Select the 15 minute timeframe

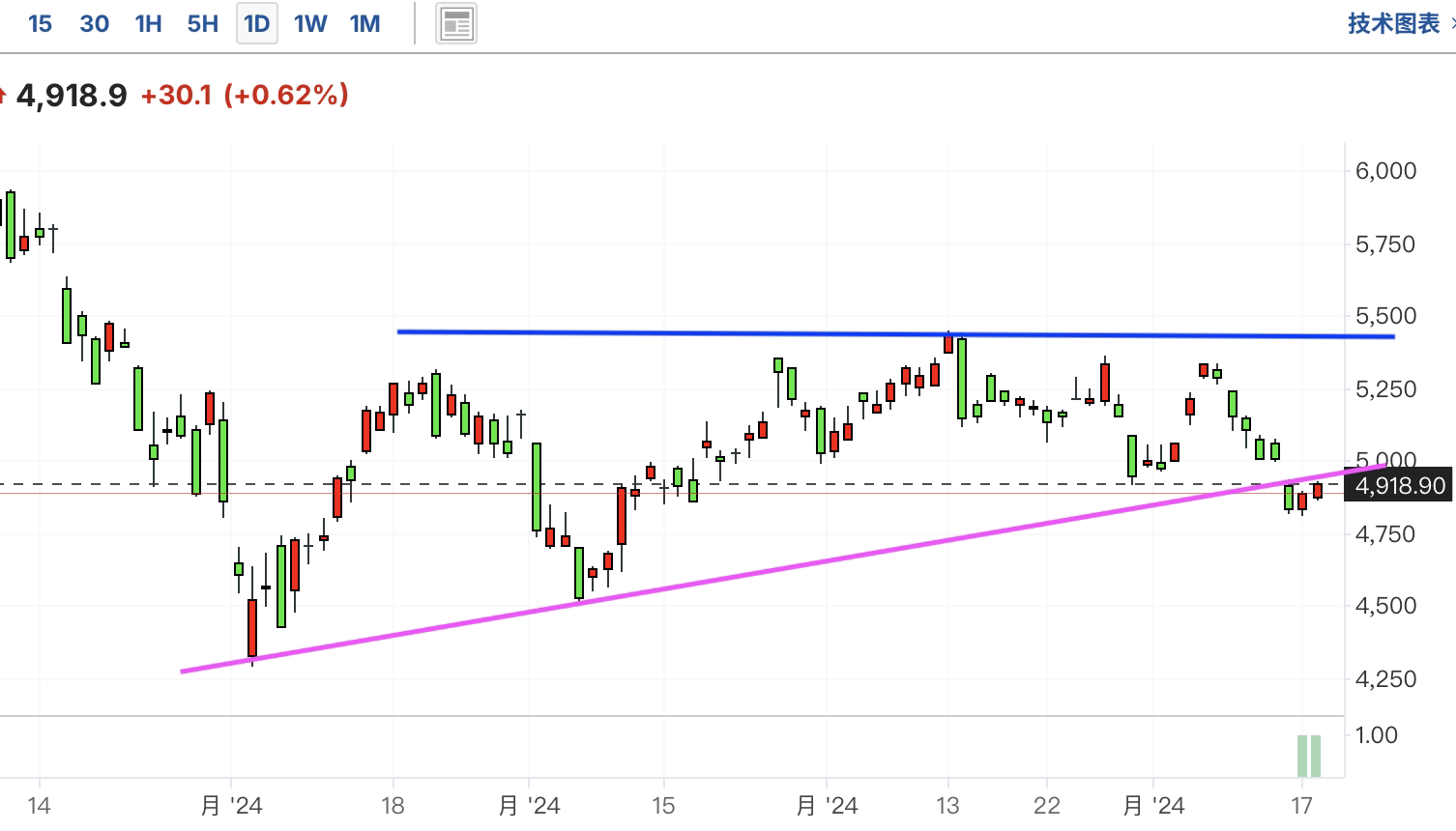40,24
